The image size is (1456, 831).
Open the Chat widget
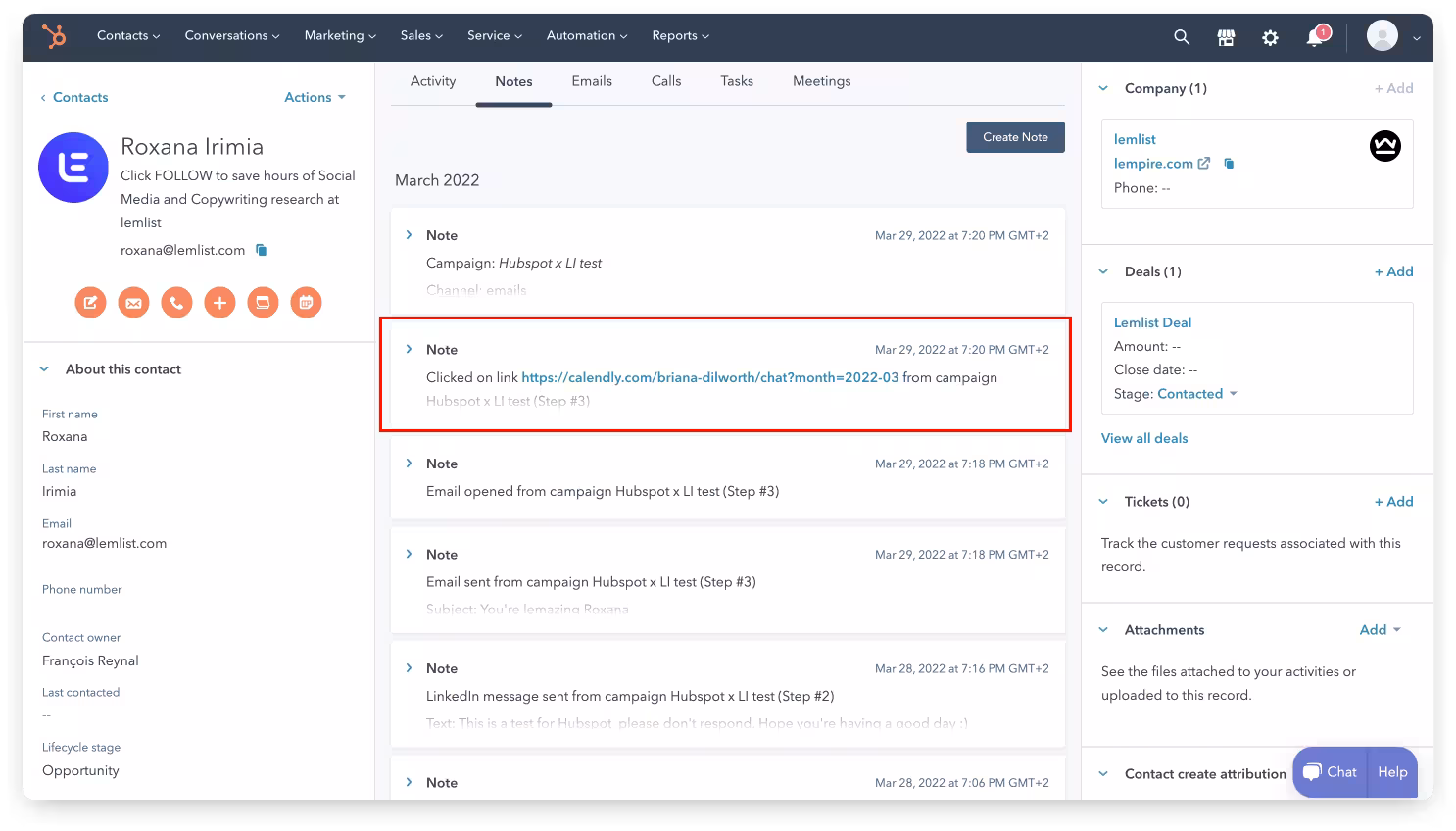click(1330, 772)
